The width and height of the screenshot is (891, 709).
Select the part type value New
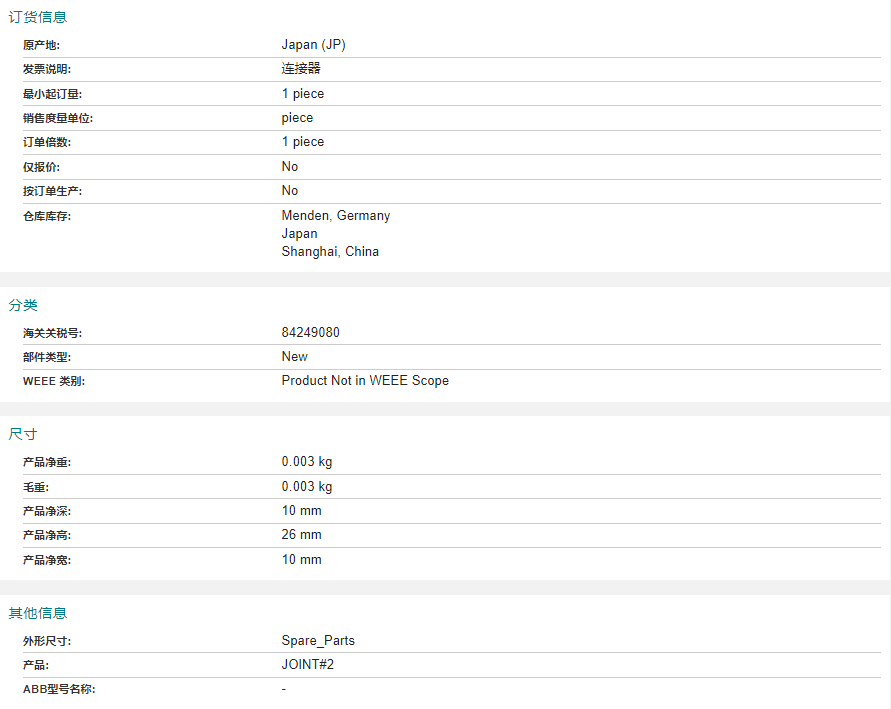(x=295, y=356)
